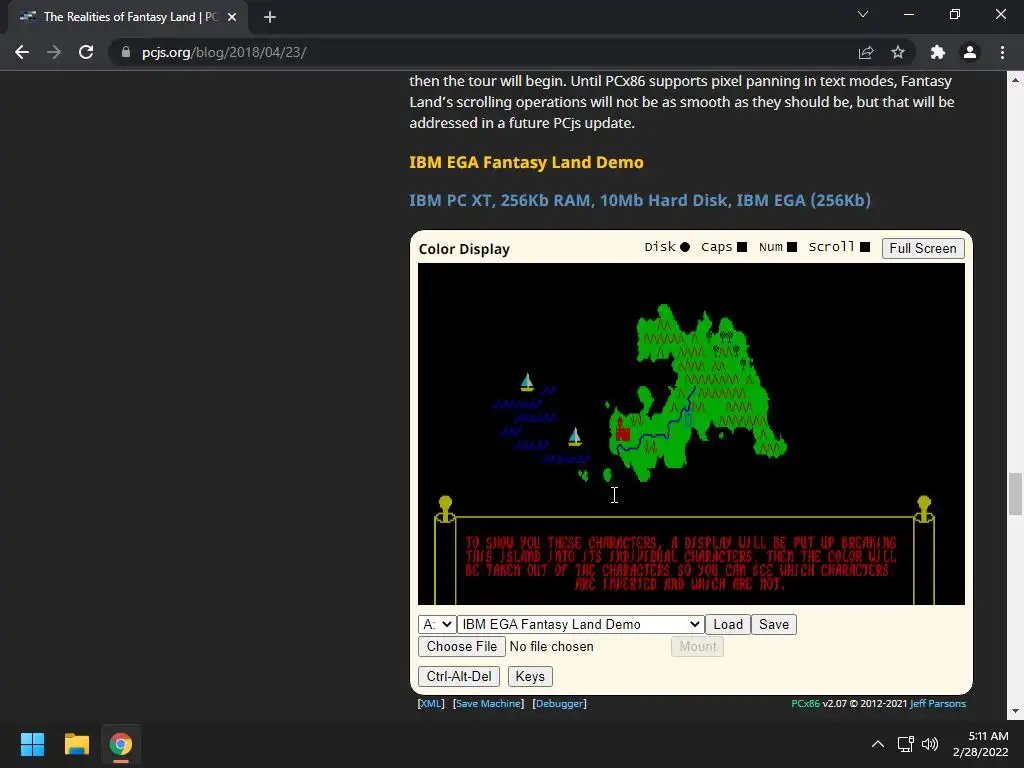Click the scrollbar up arrow
1024x768 pixels.
click(x=1015, y=80)
